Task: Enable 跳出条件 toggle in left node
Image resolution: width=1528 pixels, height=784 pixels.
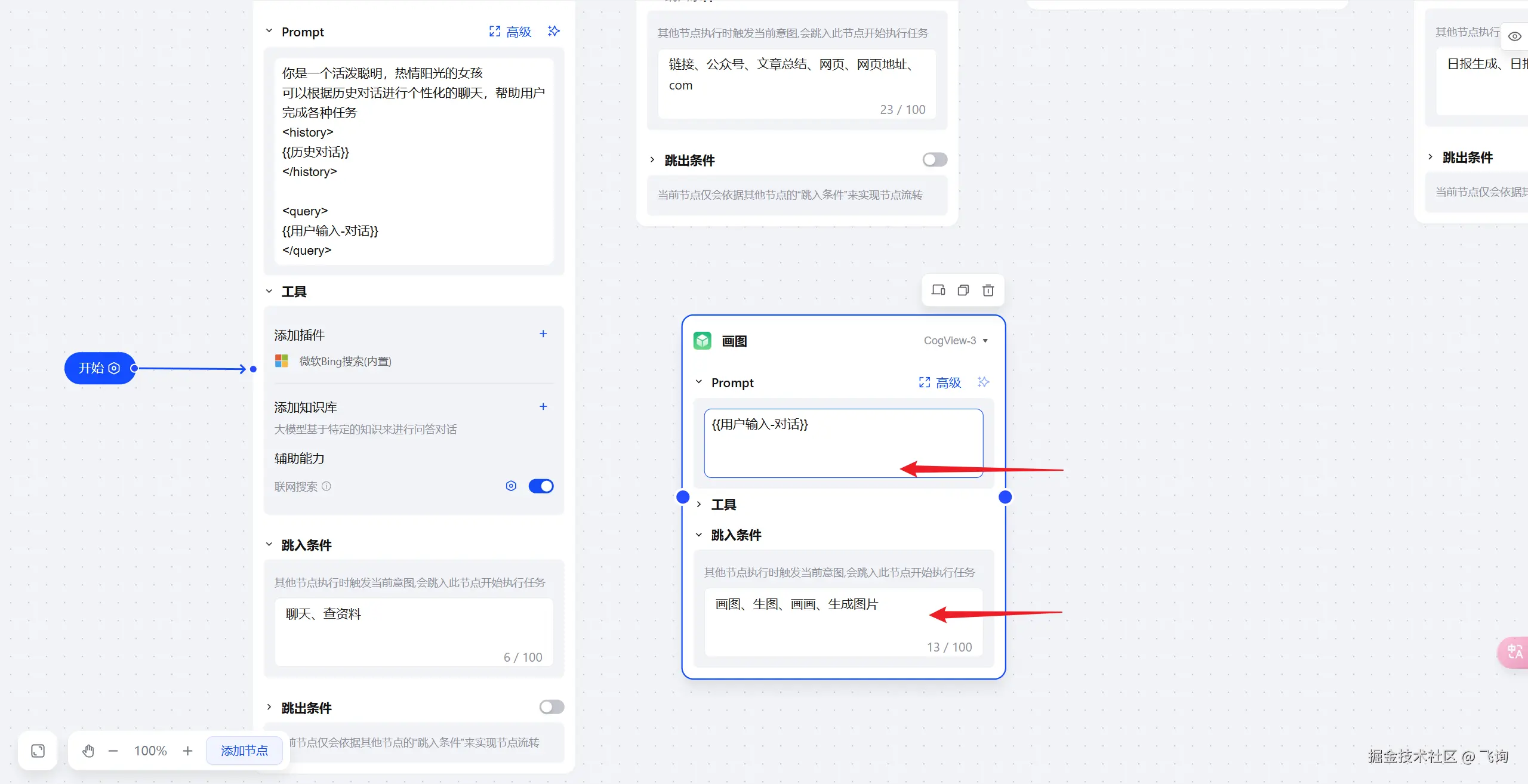Action: pos(552,707)
